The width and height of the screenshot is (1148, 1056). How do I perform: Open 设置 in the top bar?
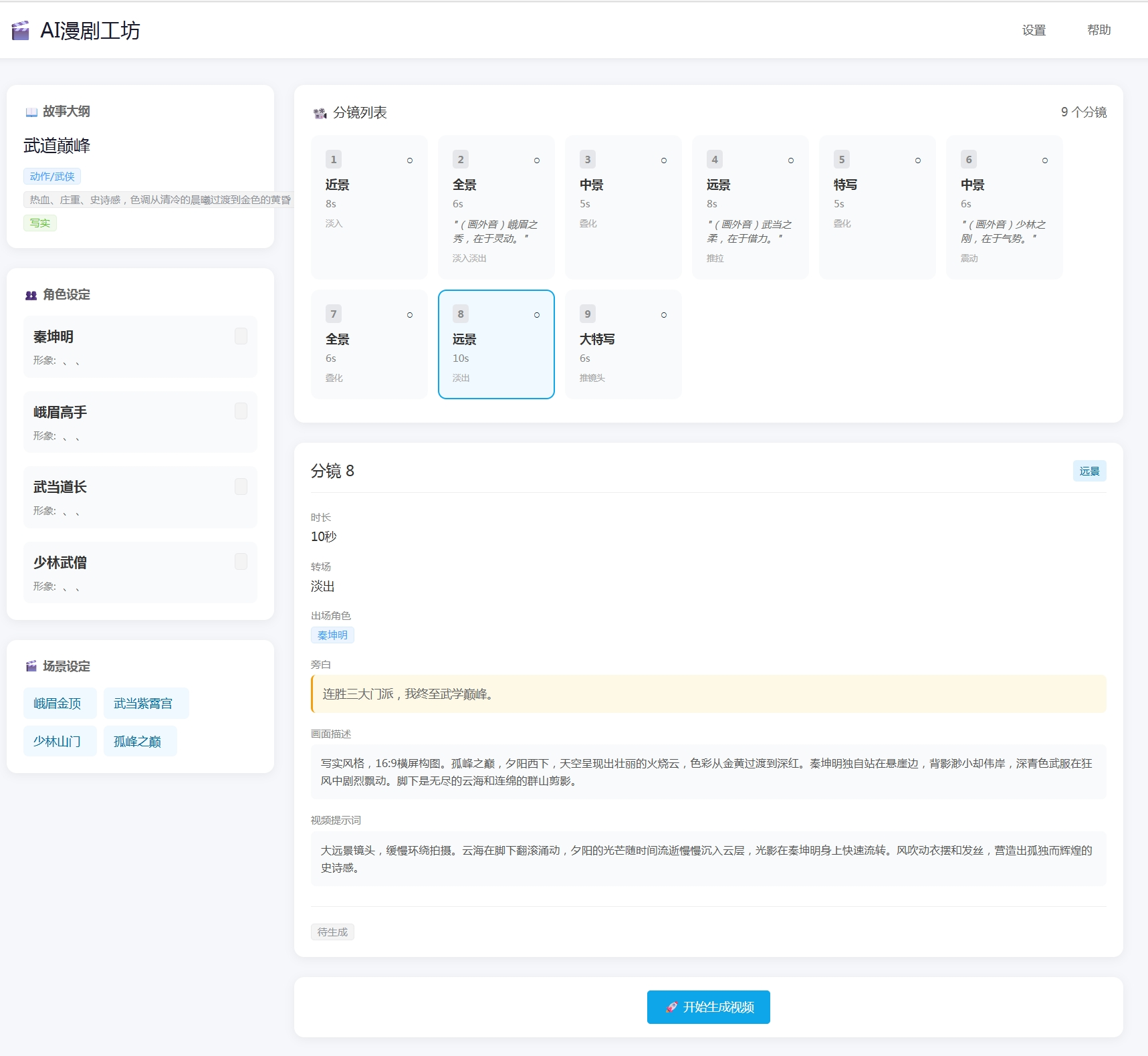click(x=1034, y=30)
